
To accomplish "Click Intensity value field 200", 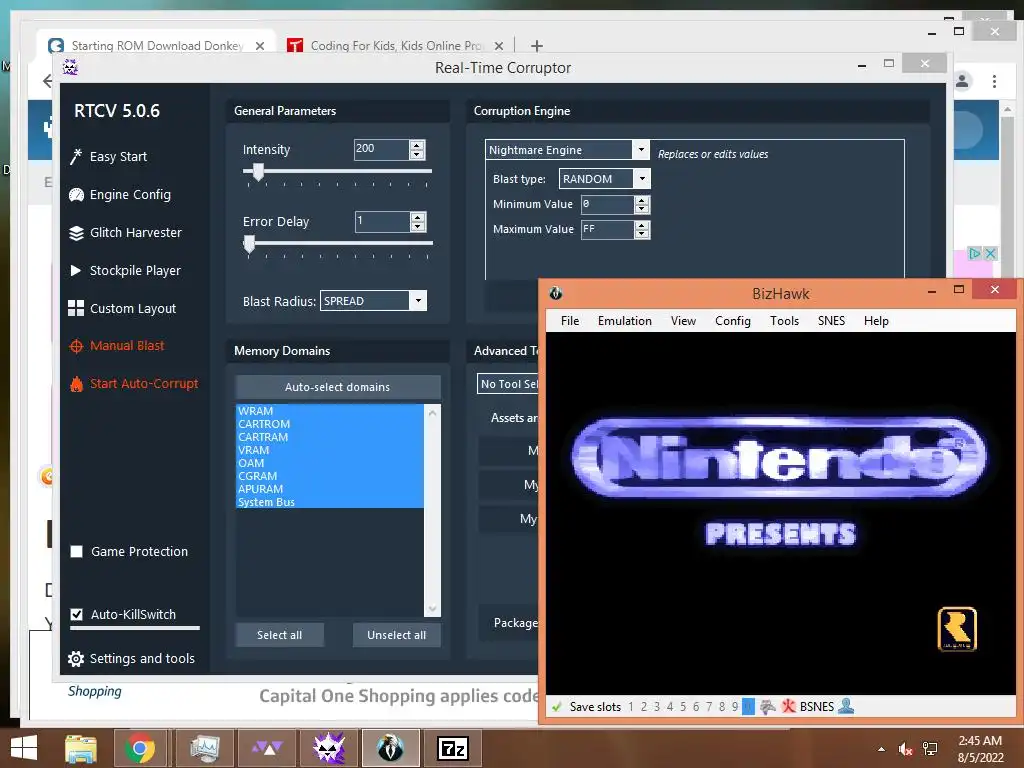I will [x=381, y=149].
